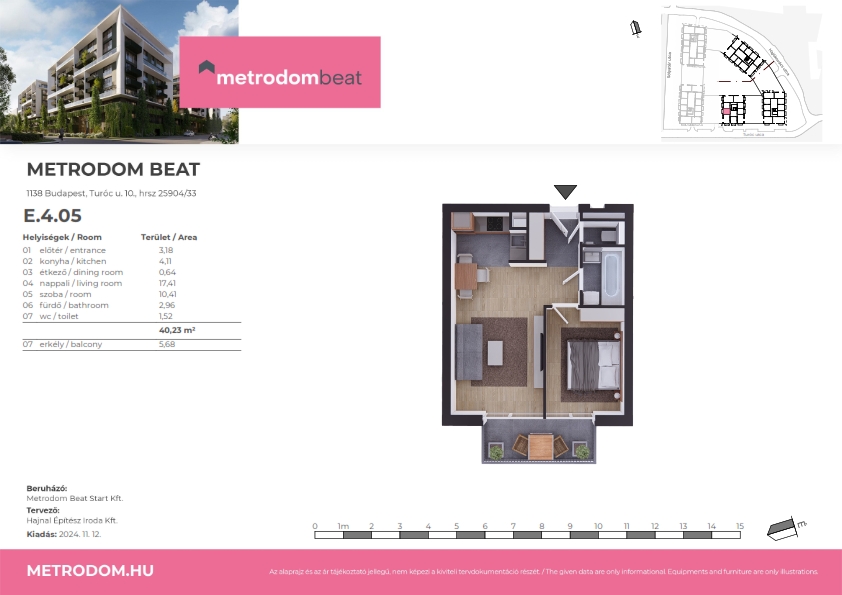Click the disclaimer text in the pink footer
Image resolution: width=842 pixels, height=595 pixels.
tap(543, 572)
